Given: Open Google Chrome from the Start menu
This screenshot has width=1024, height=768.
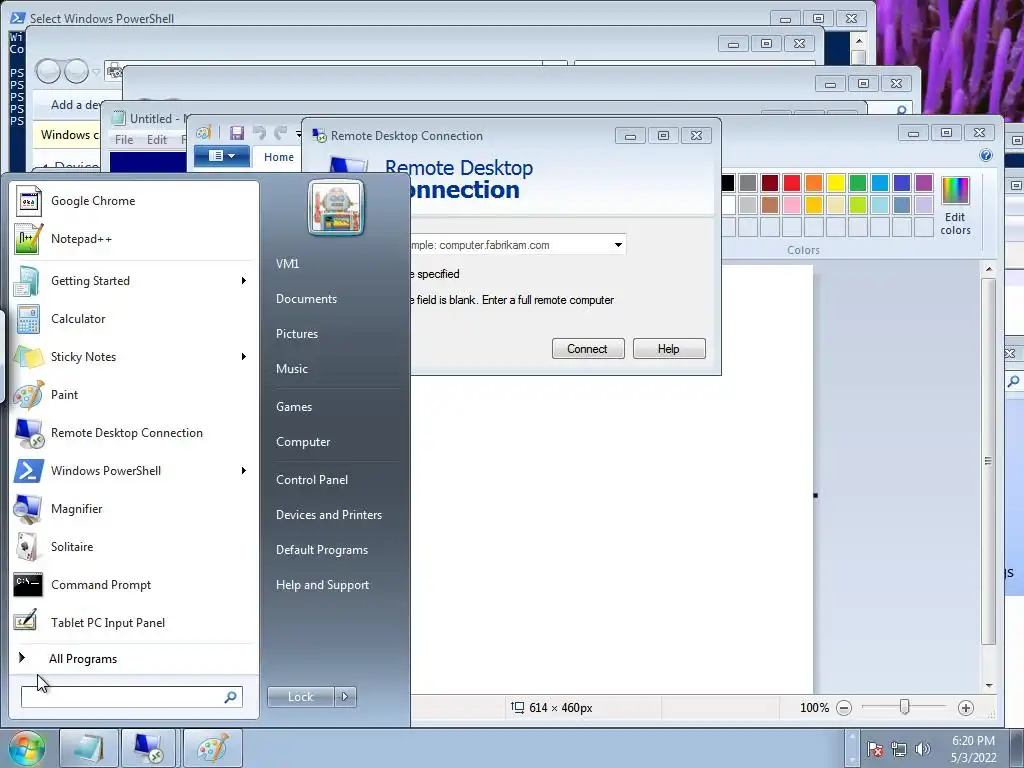Looking at the screenshot, I should pos(135,201).
